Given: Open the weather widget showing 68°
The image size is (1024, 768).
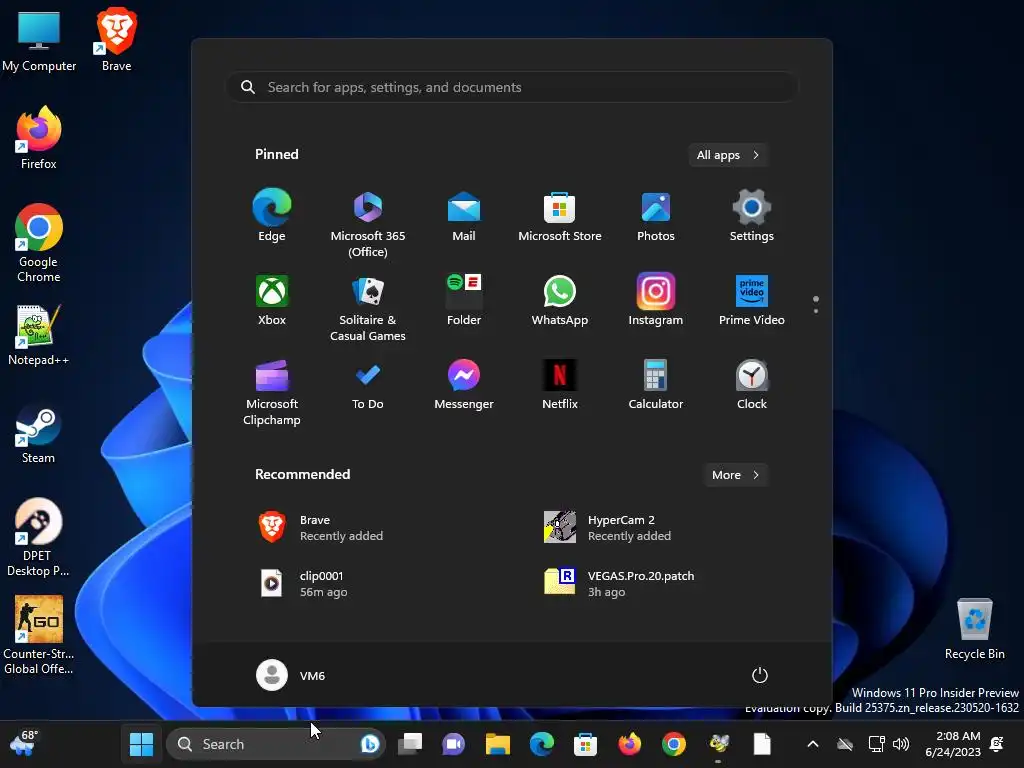Looking at the screenshot, I should tap(24, 744).
